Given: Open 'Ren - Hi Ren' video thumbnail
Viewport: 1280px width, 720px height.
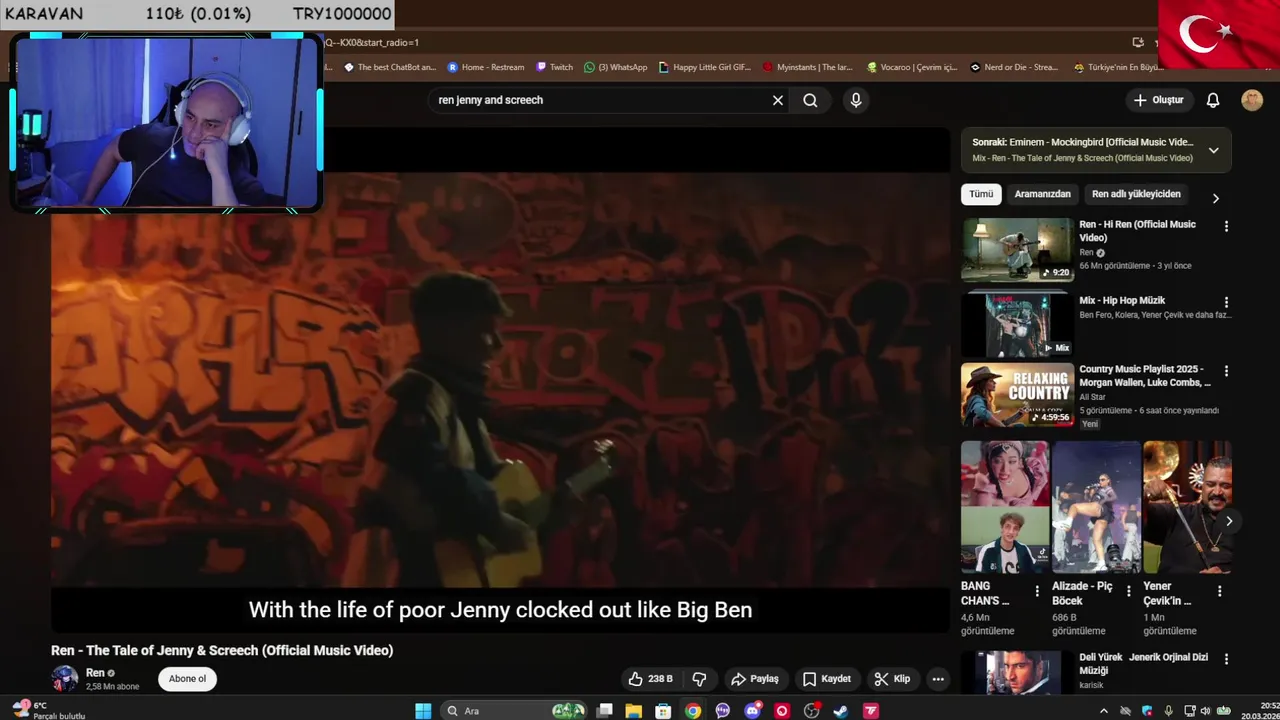Looking at the screenshot, I should pos(1017,250).
